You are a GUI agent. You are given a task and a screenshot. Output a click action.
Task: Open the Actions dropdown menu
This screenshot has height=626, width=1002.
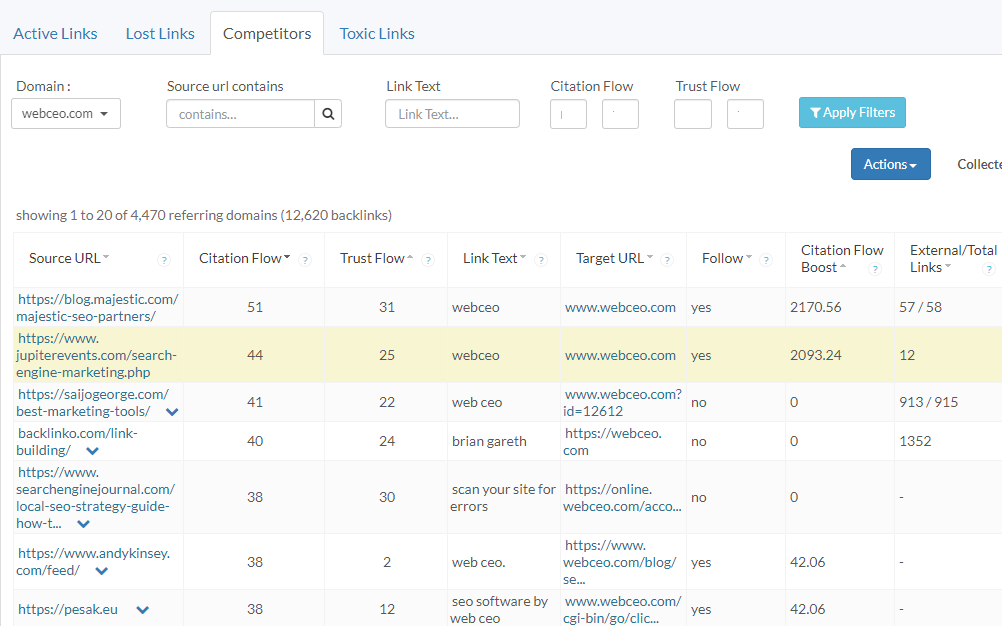pos(890,164)
